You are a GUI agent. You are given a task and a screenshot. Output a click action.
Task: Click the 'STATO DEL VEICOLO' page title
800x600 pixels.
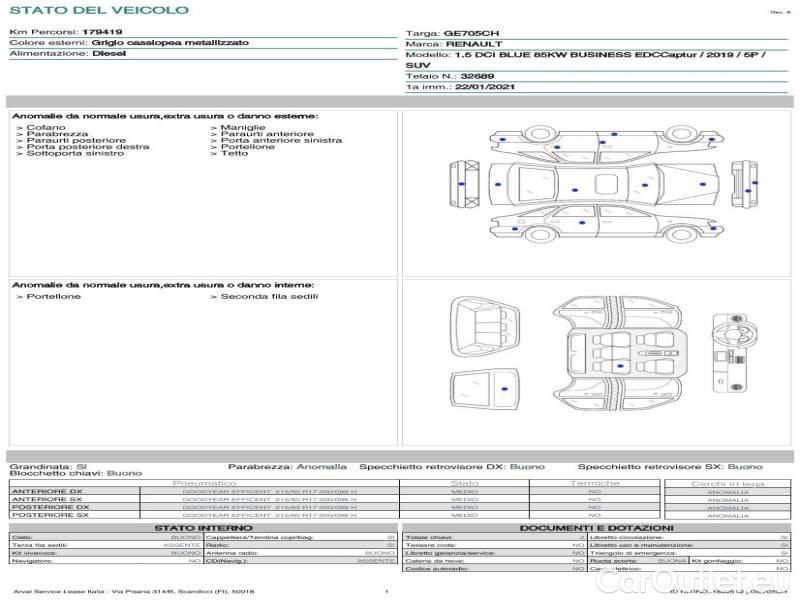coord(99,10)
